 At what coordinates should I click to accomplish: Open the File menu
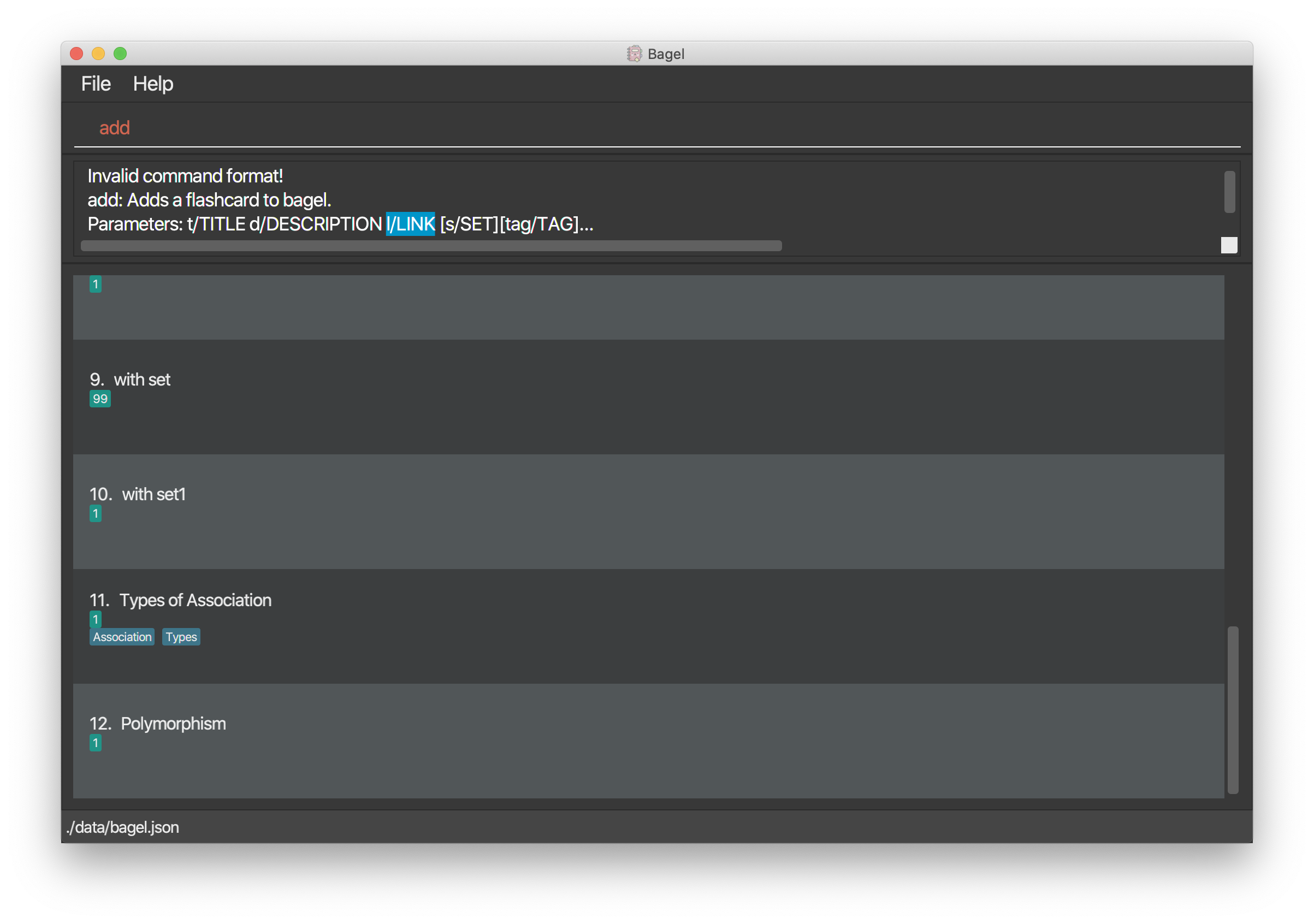pyautogui.click(x=96, y=84)
